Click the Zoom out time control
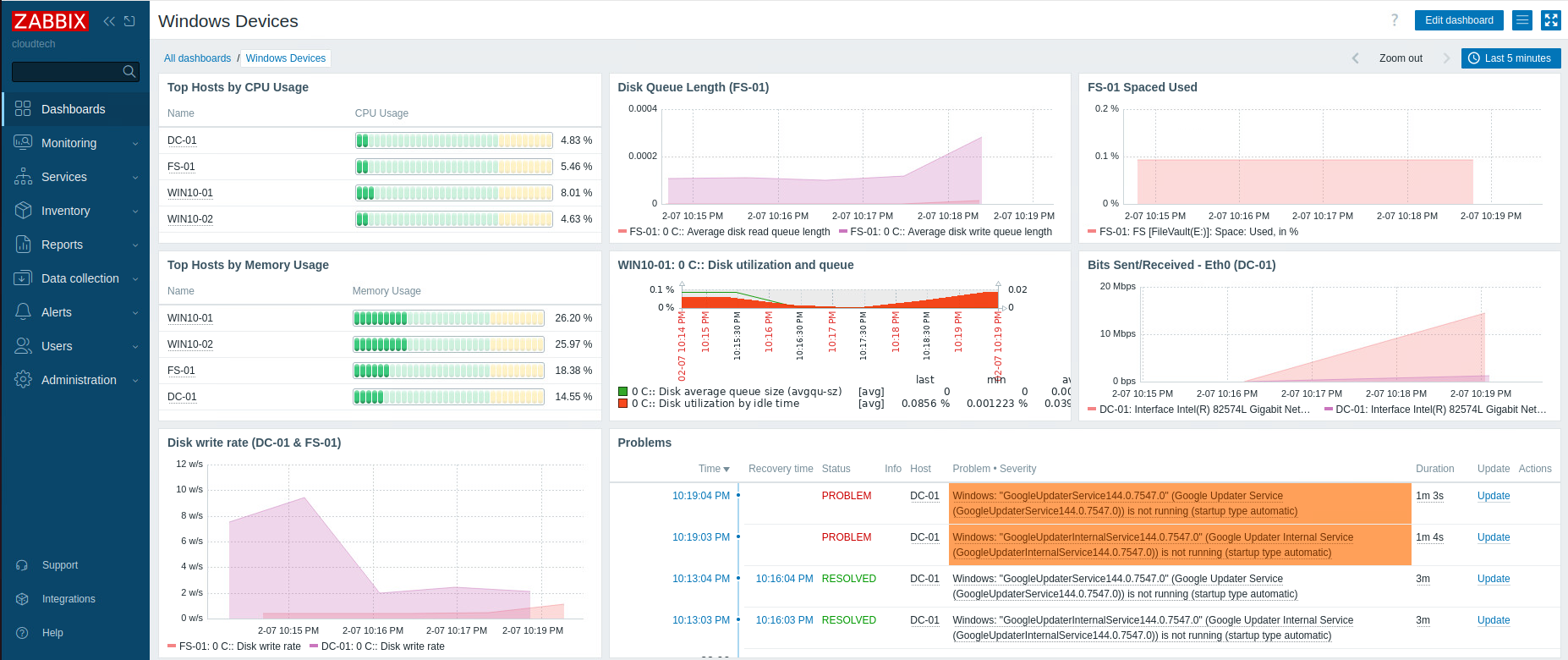This screenshot has width=1568, height=660. (x=1401, y=58)
